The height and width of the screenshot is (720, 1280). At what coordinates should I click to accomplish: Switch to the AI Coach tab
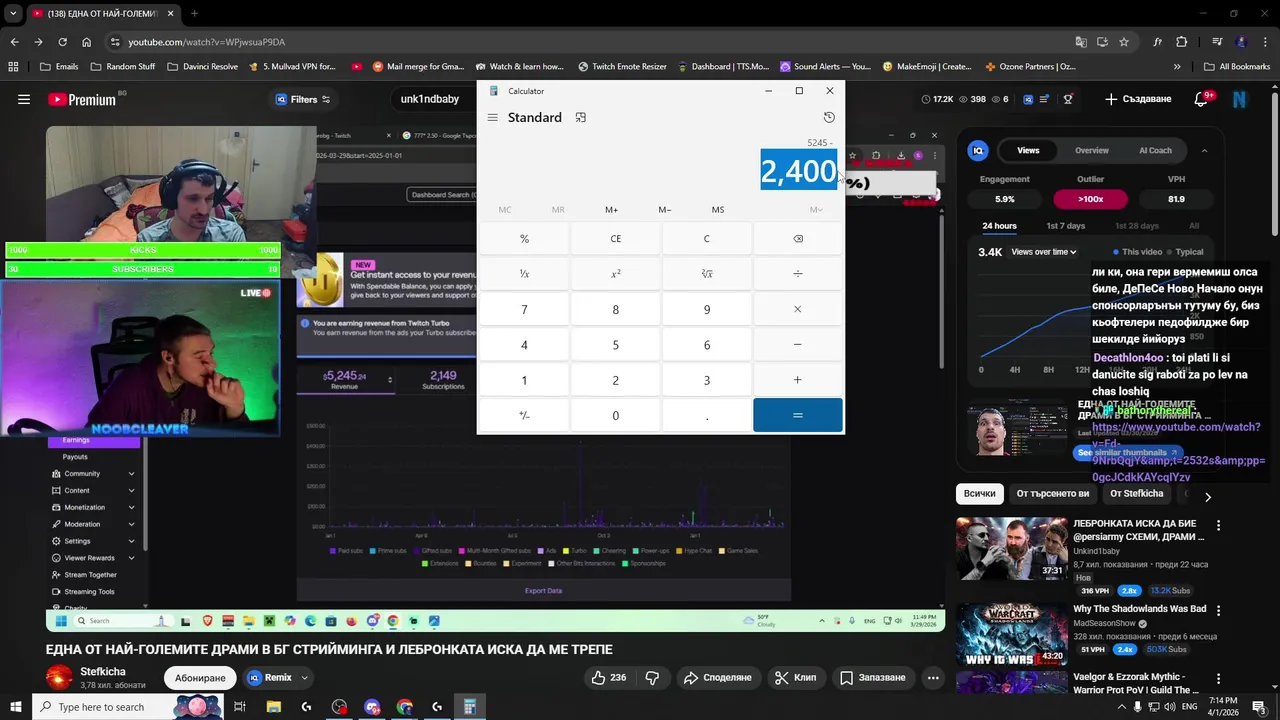1155,150
